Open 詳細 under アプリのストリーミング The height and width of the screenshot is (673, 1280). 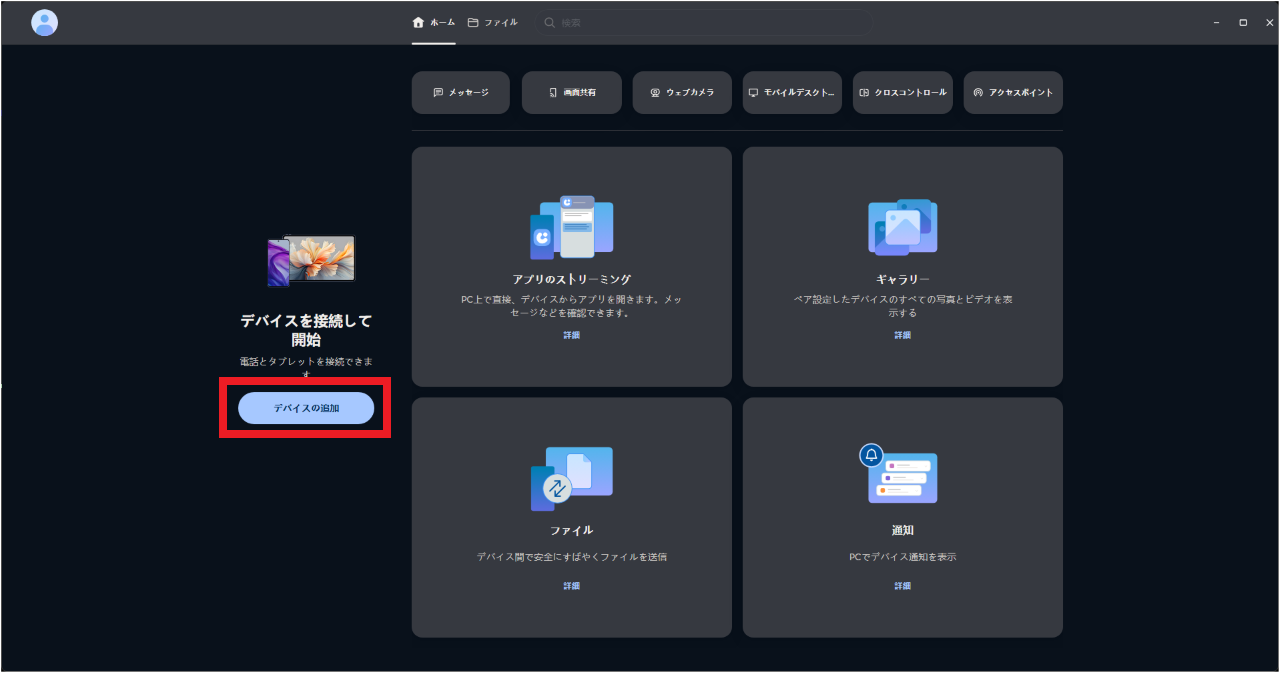point(571,335)
